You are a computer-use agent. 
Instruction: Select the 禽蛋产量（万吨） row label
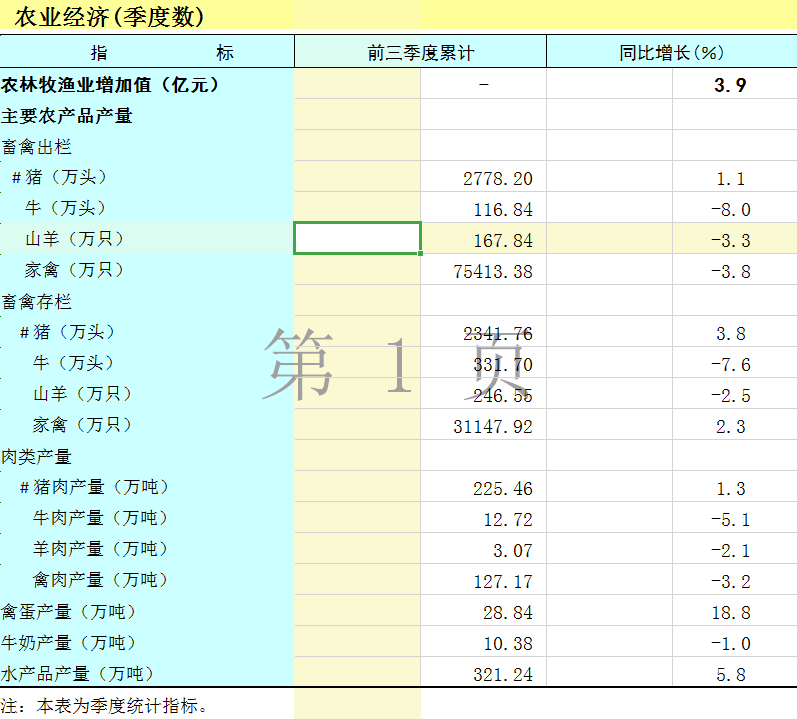69,612
